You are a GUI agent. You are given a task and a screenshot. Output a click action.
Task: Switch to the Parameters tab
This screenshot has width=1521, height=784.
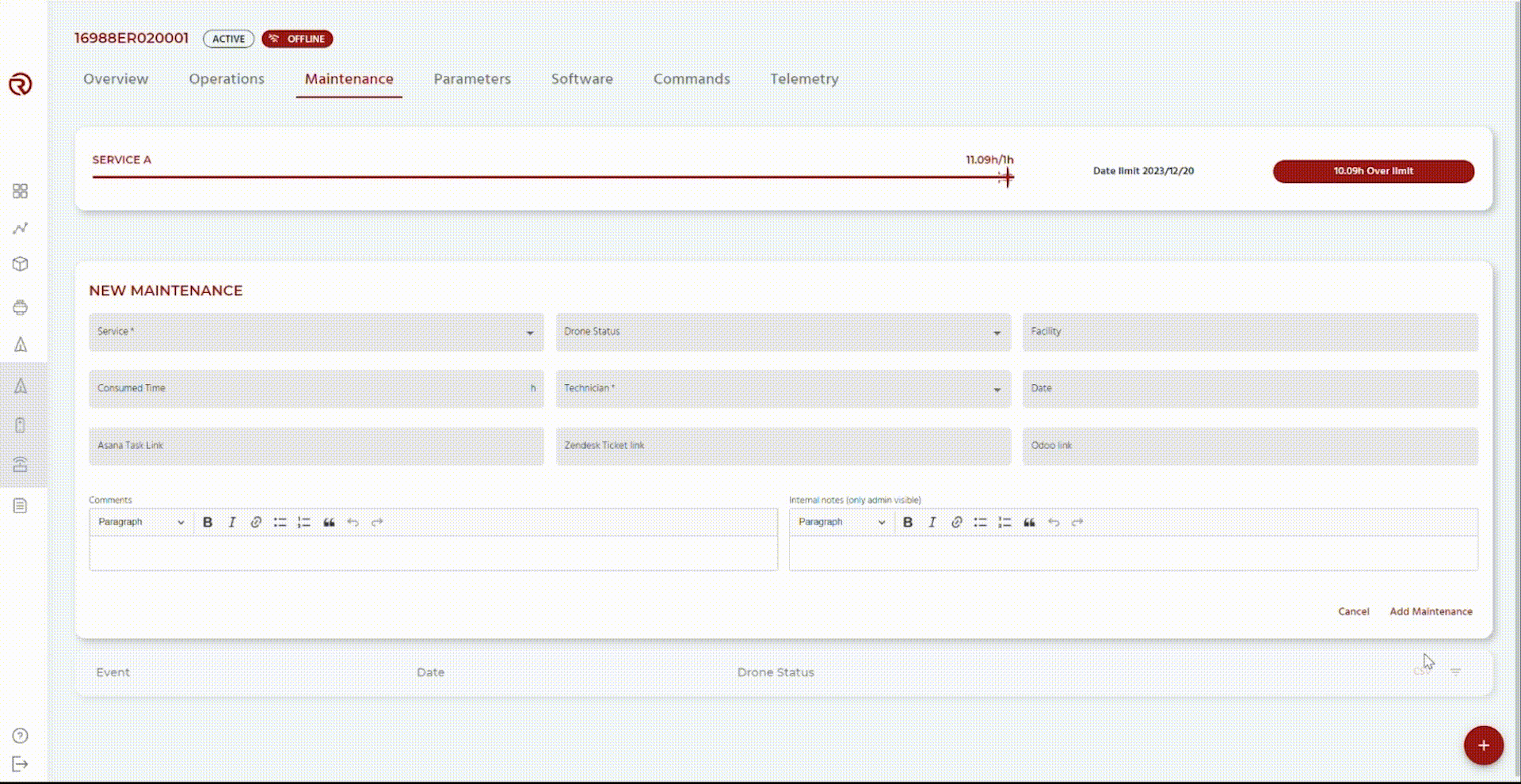coord(472,78)
